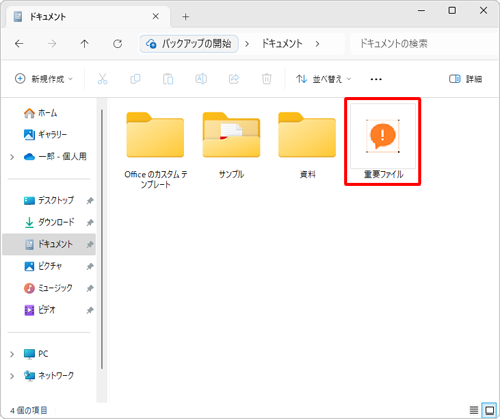Click the Paste clipboard icon

tap(168, 79)
